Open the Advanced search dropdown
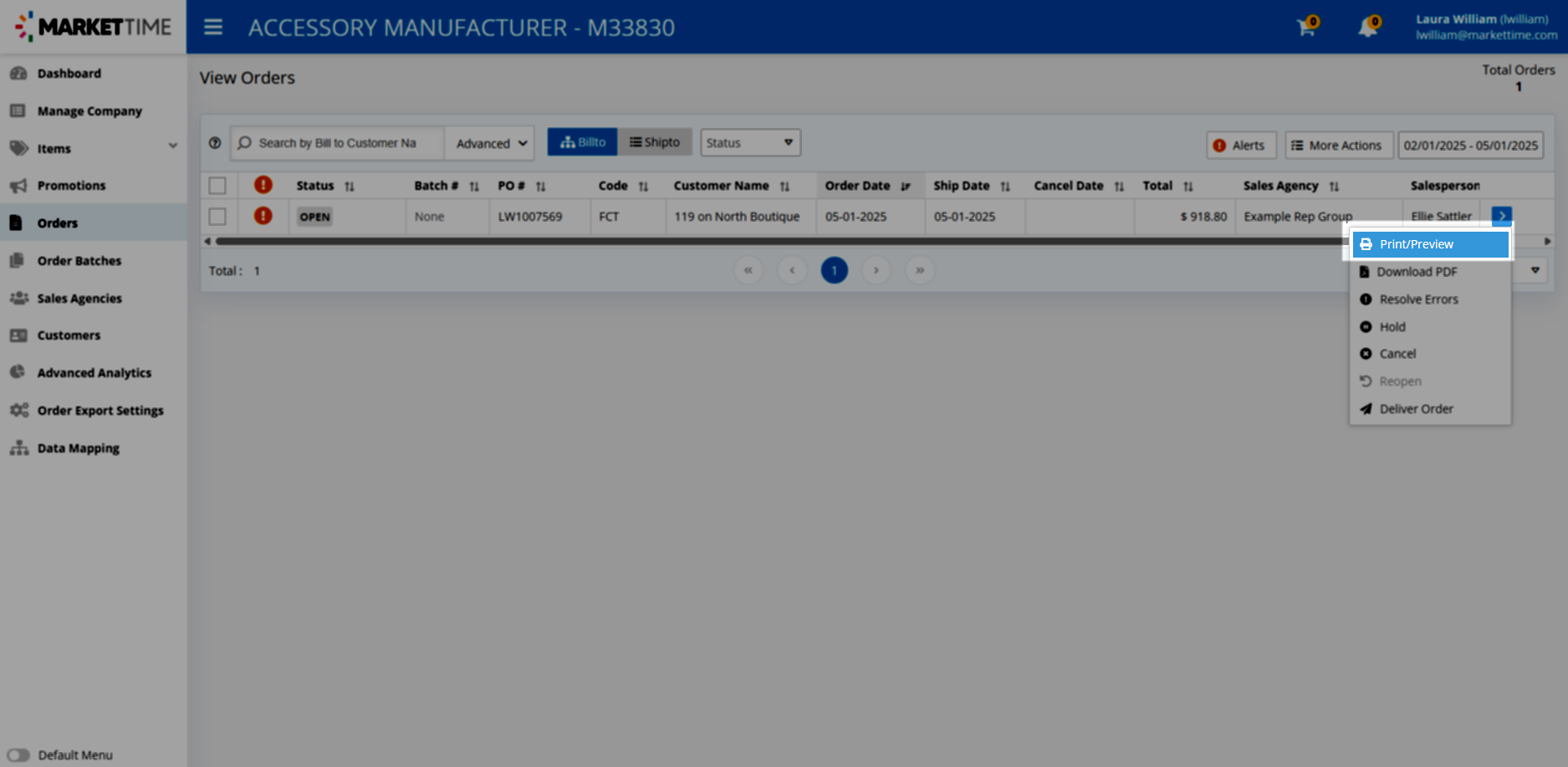This screenshot has height=767, width=1568. [x=491, y=143]
